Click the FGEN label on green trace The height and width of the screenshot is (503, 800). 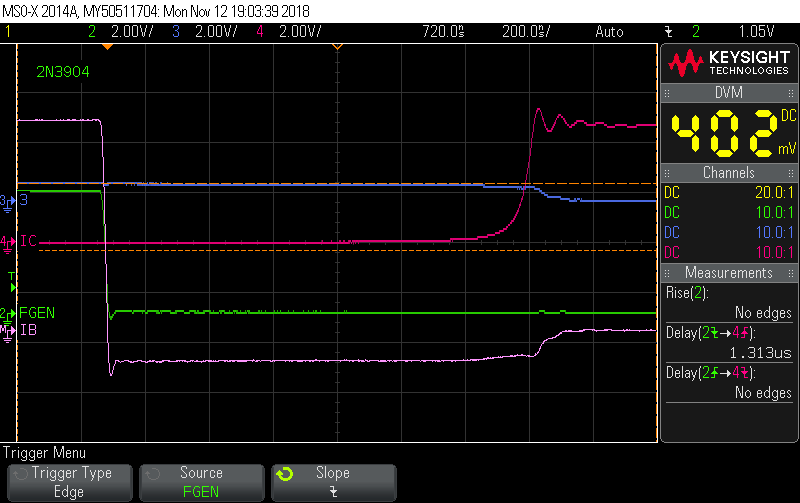[37, 313]
